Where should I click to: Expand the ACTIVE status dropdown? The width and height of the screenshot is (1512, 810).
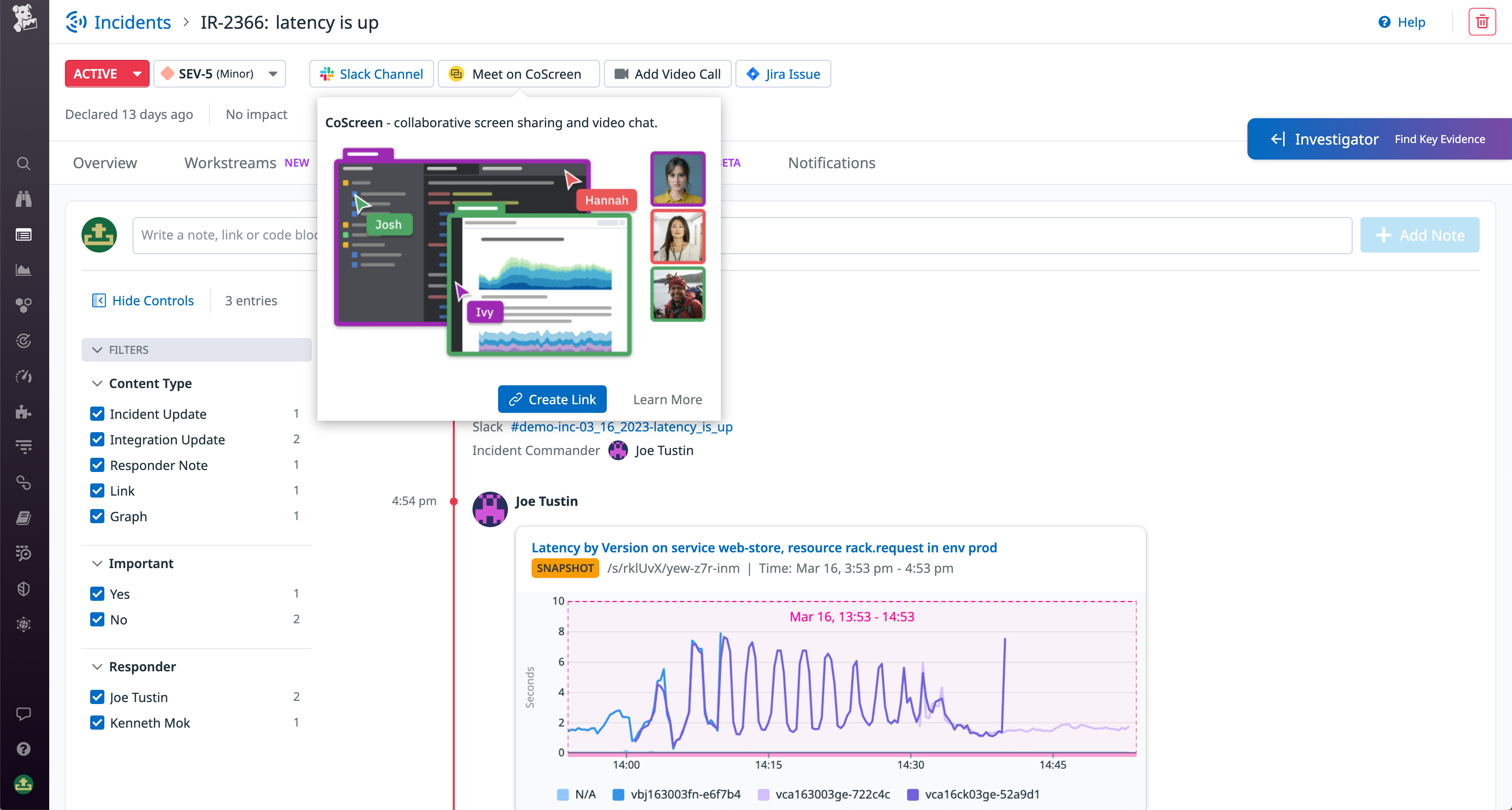(137, 73)
